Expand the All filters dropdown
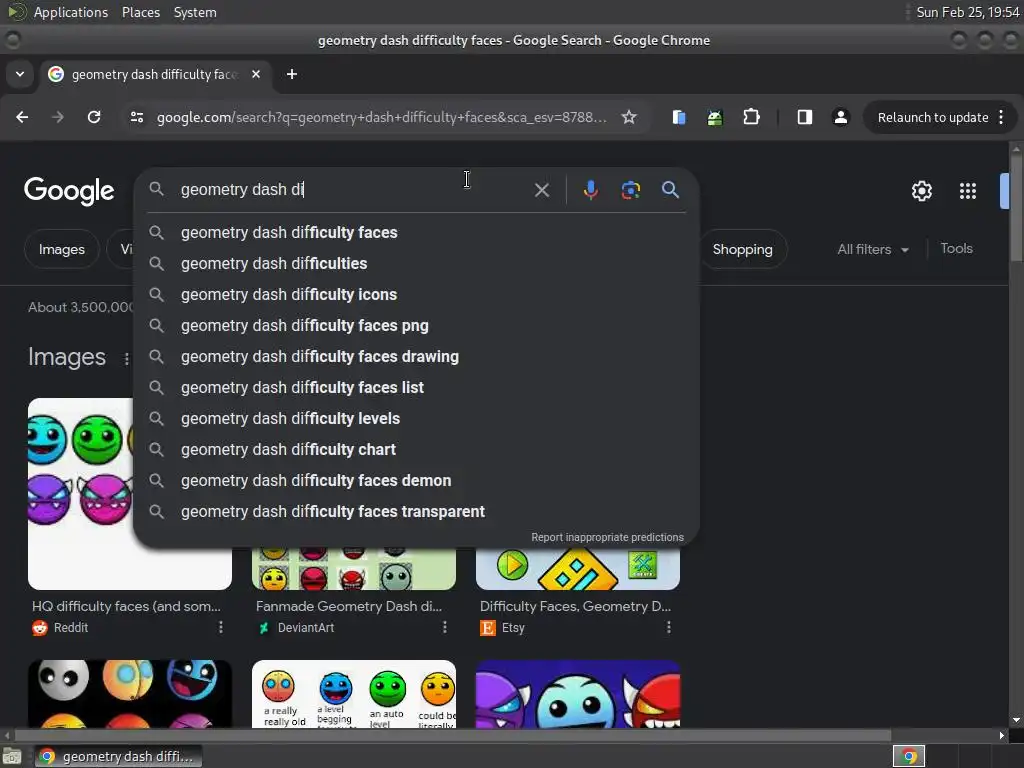 coord(873,249)
